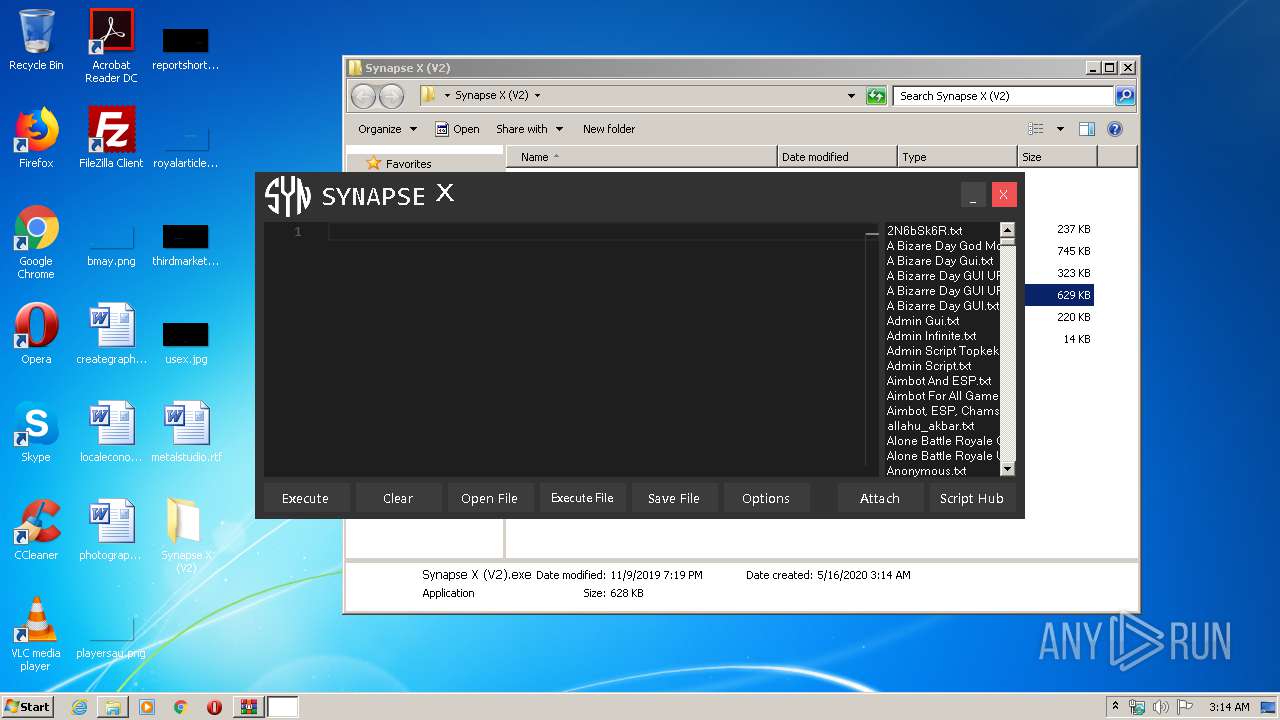Image resolution: width=1280 pixels, height=720 pixels.
Task: Open Acrobat Reader DC desktop icon
Action: pos(111,46)
